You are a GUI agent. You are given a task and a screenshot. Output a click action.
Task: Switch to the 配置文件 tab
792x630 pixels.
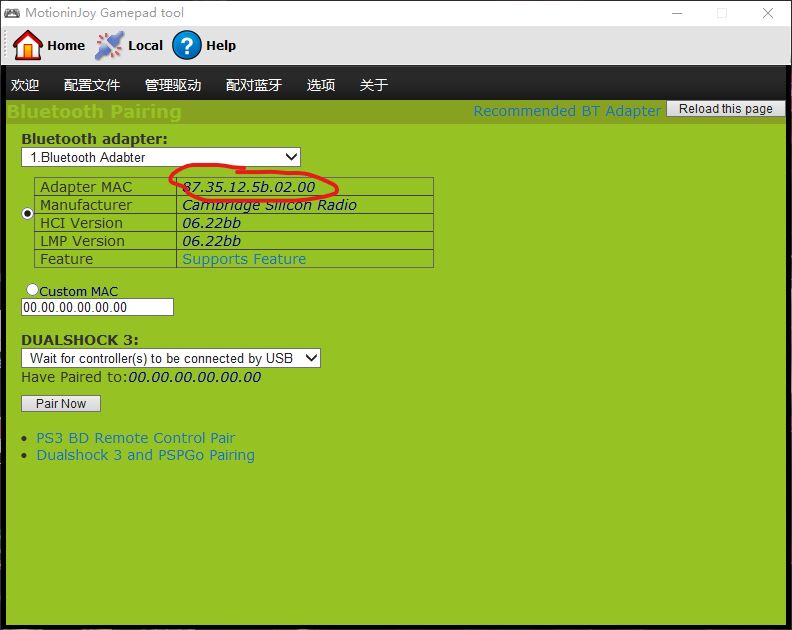92,85
